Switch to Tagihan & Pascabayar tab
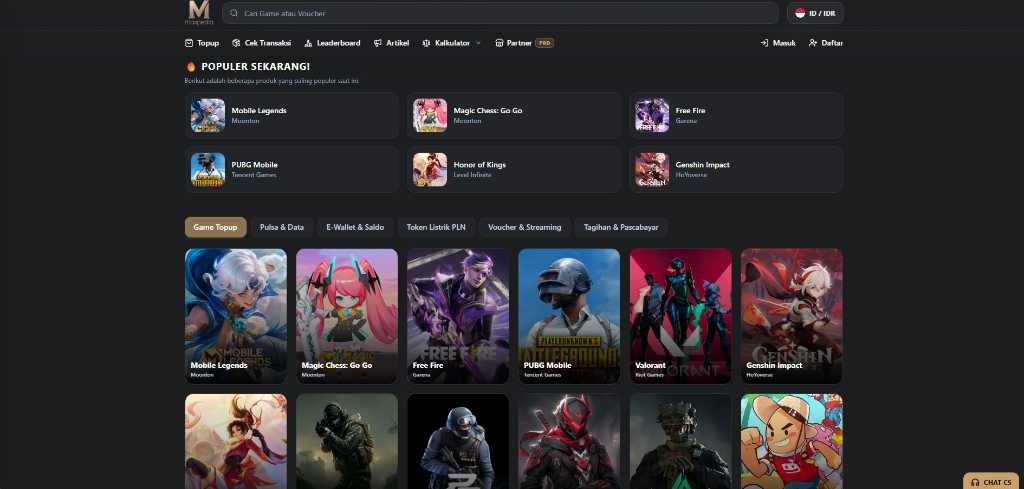This screenshot has width=1024, height=489. tap(621, 227)
